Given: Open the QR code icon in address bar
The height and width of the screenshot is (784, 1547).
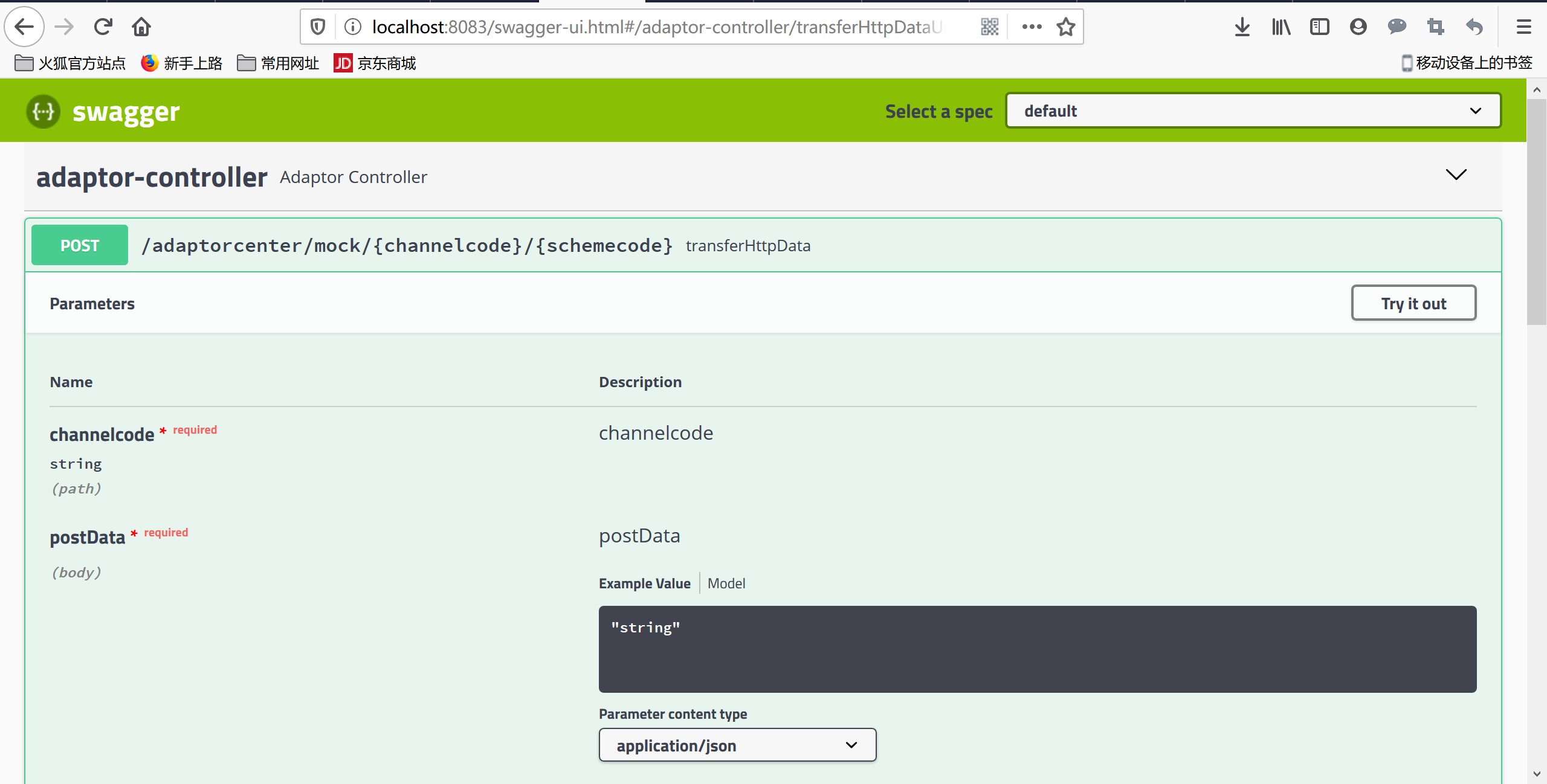Looking at the screenshot, I should tap(989, 27).
